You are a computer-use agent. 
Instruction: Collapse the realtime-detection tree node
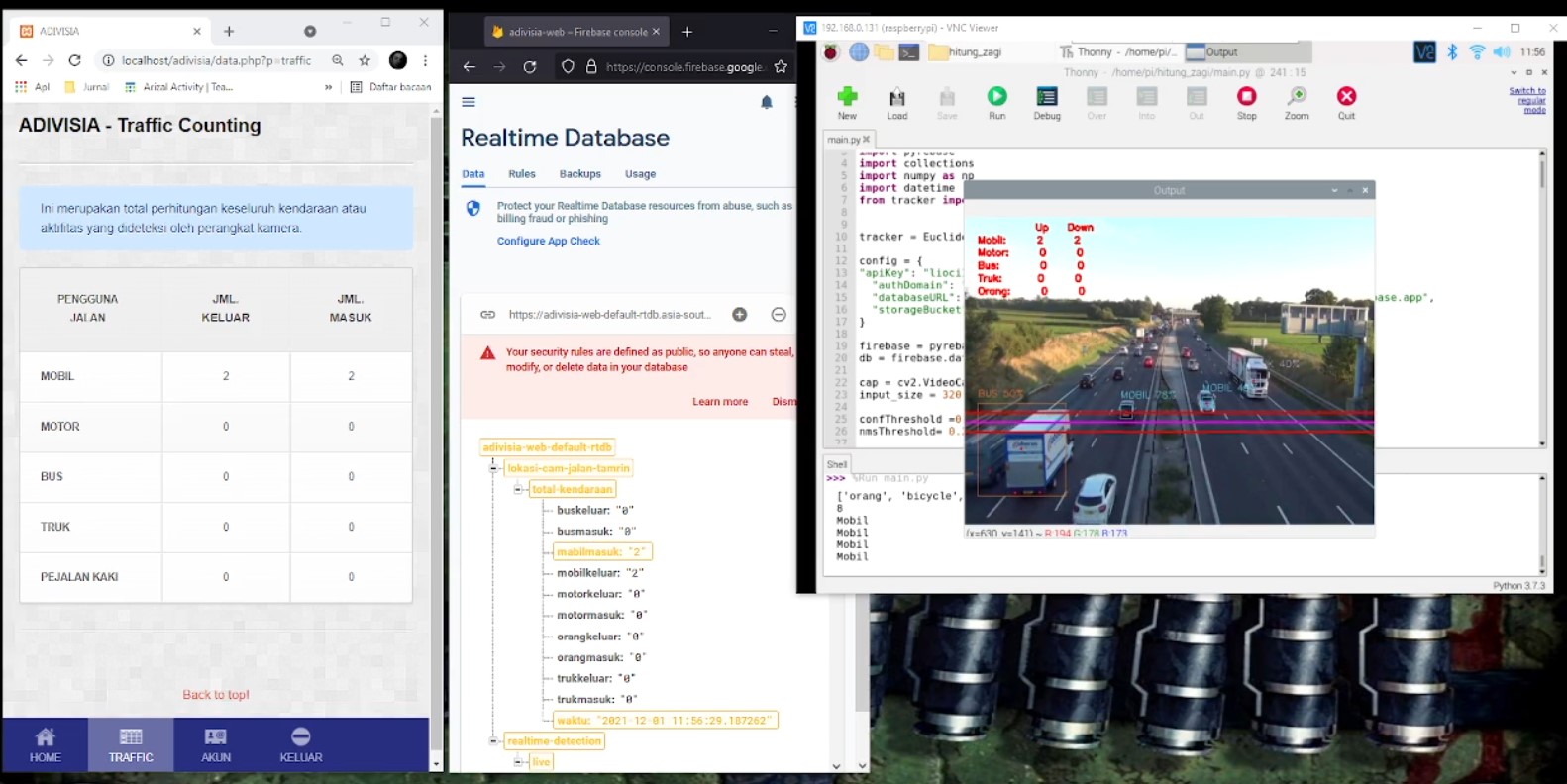pos(494,740)
